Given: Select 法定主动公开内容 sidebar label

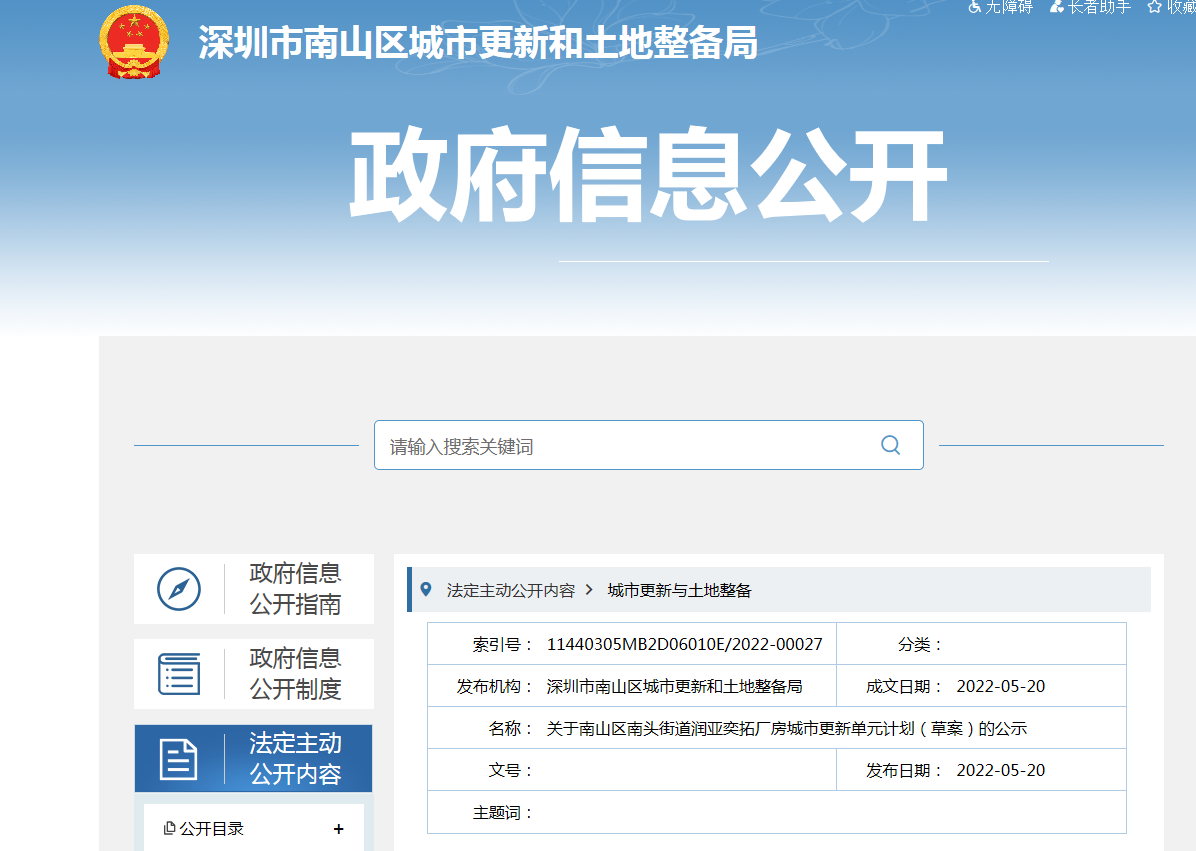Looking at the screenshot, I should click(295, 759).
